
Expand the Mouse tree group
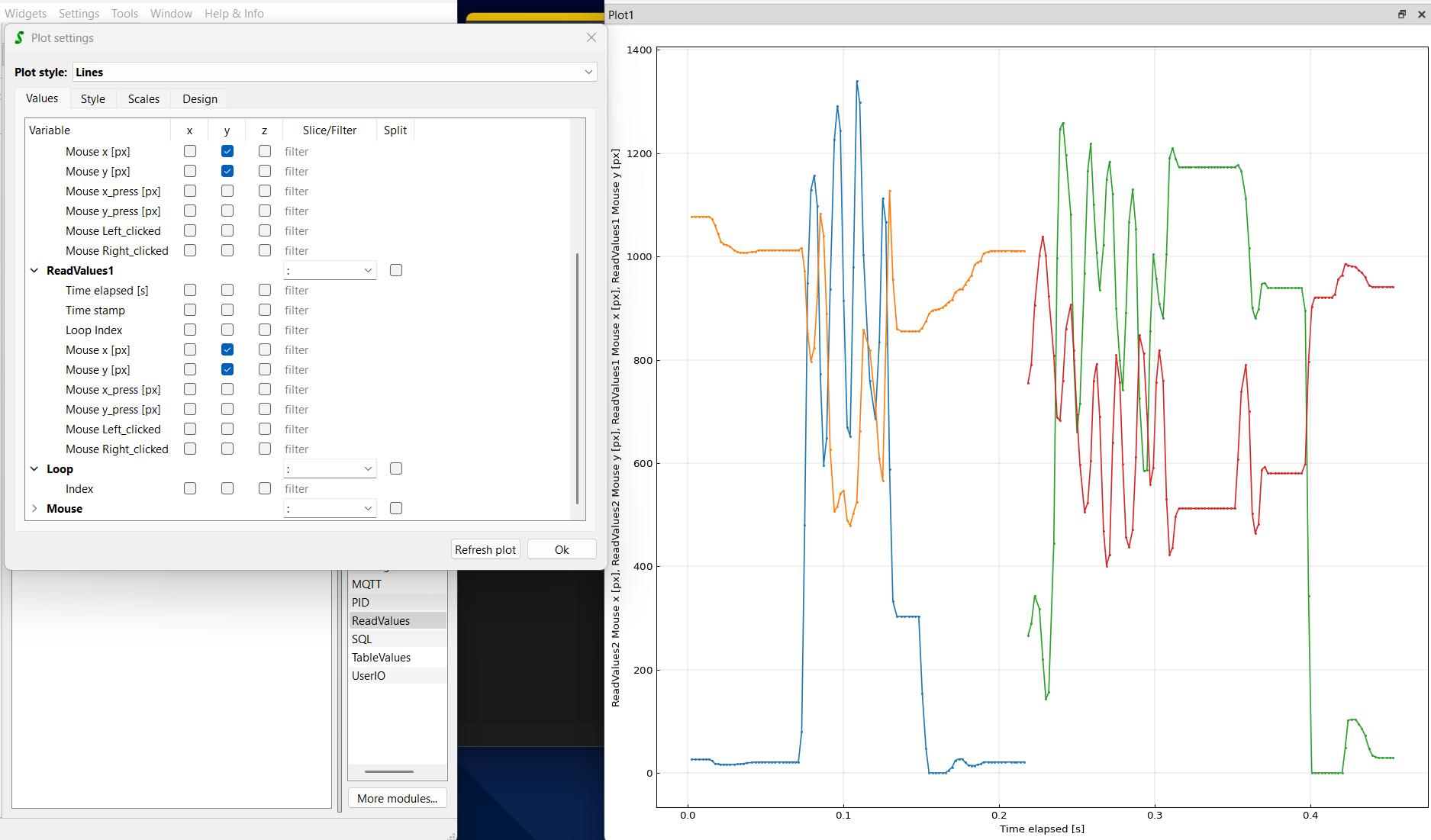coord(34,509)
